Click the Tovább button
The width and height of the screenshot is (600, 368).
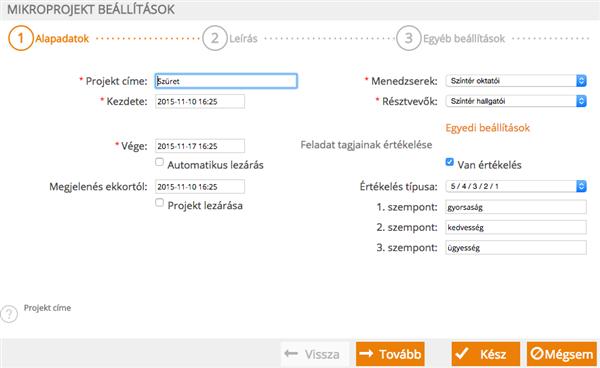coord(390,354)
